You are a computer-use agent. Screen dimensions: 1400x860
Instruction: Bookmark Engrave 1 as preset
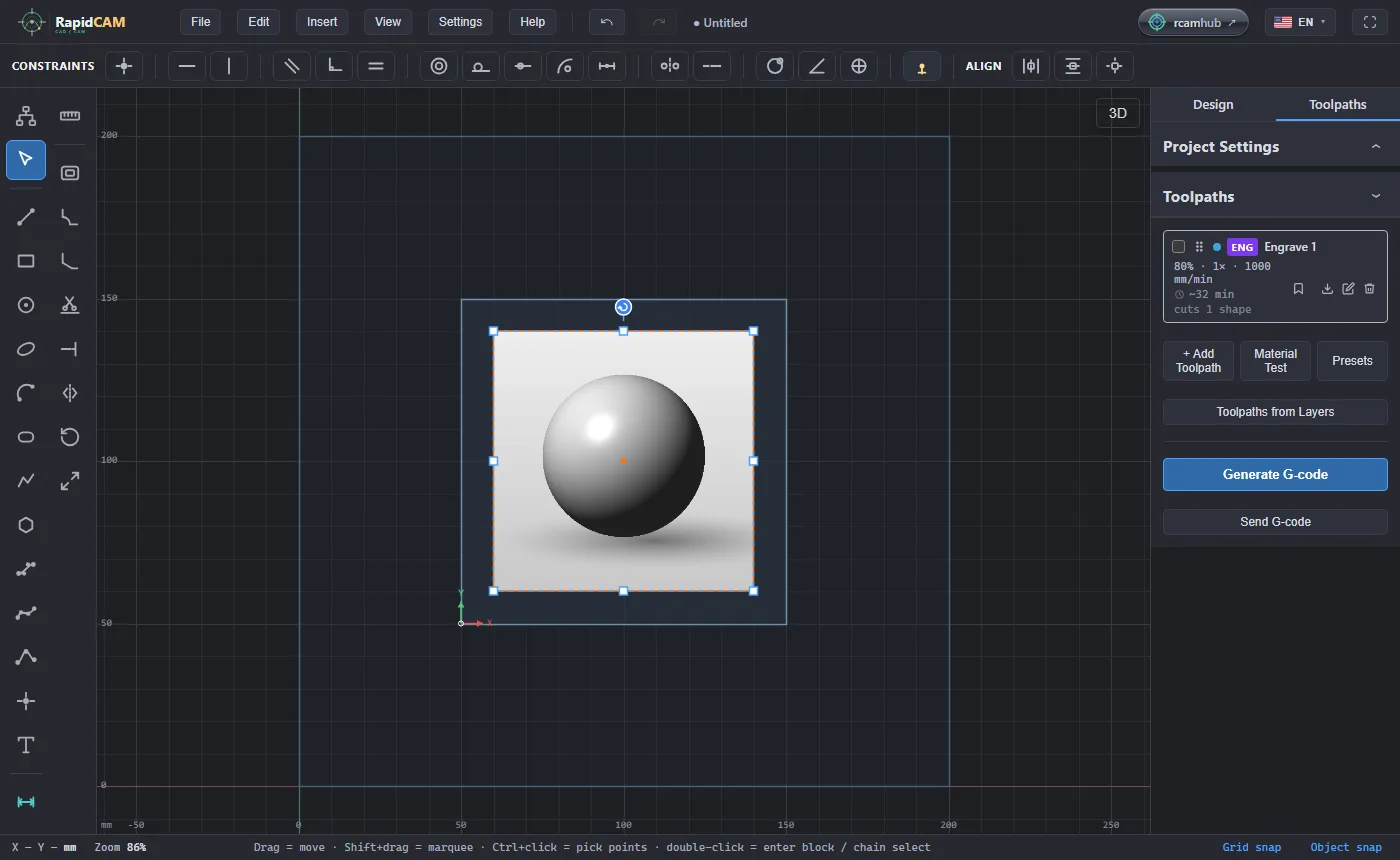click(1298, 289)
